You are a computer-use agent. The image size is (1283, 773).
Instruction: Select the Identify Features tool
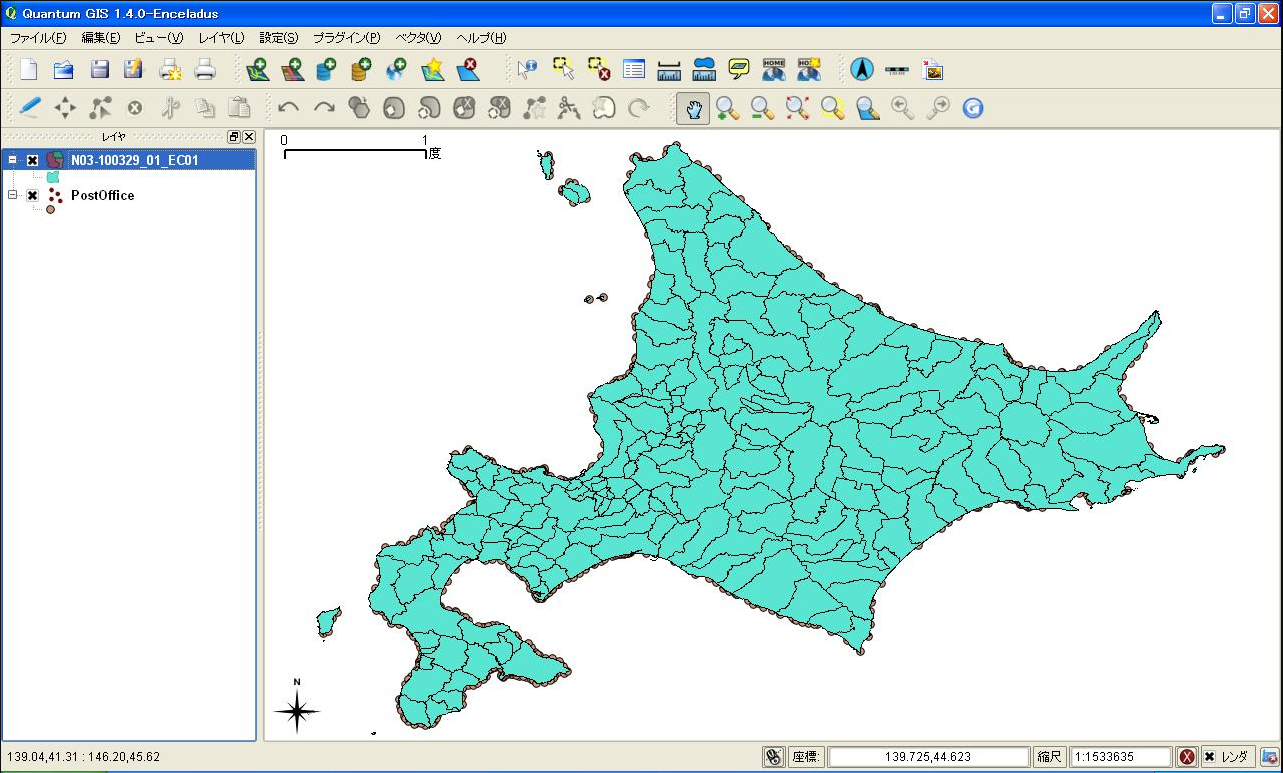point(527,70)
